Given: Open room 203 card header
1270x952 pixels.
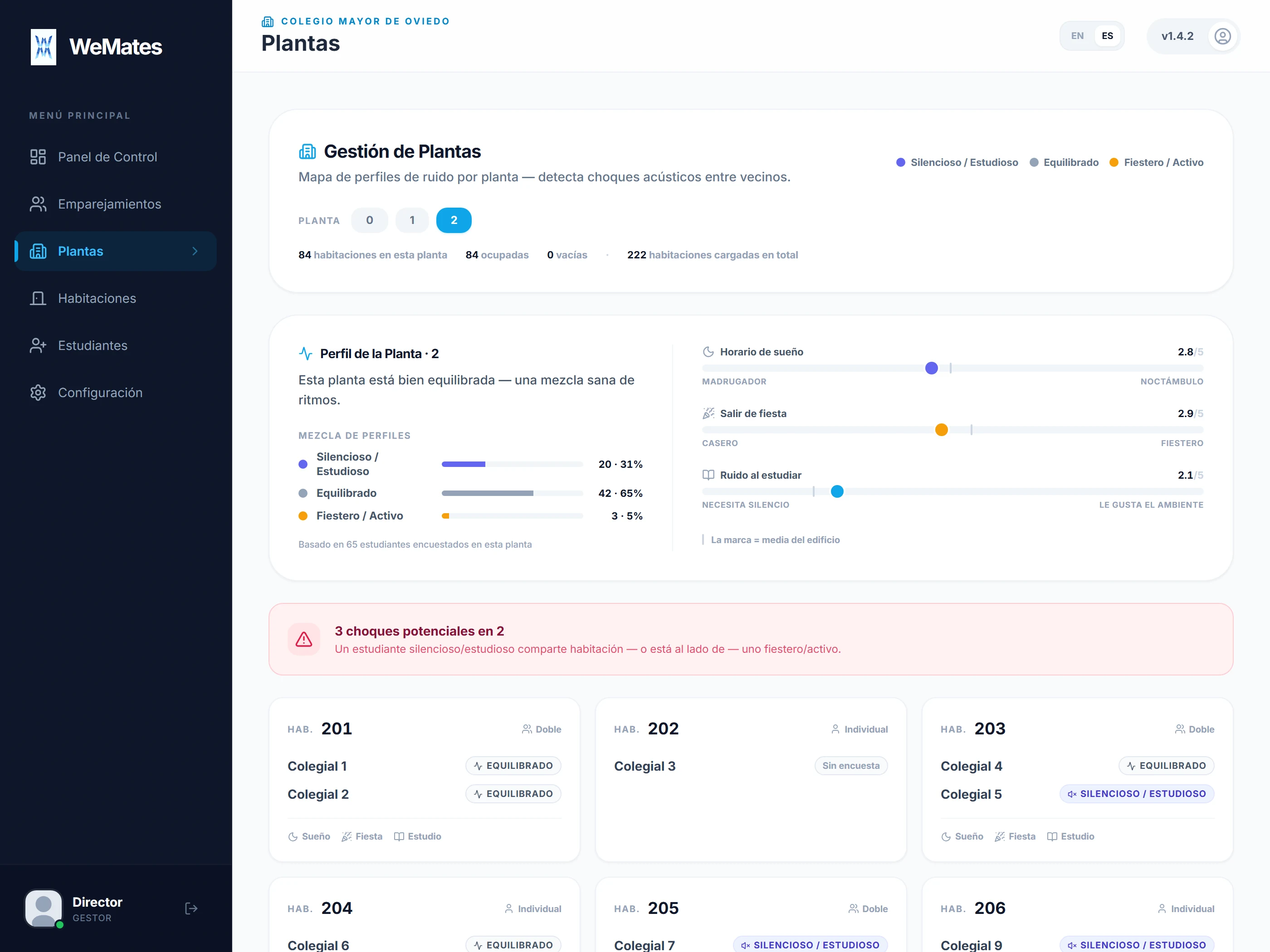Looking at the screenshot, I should pos(1078,729).
